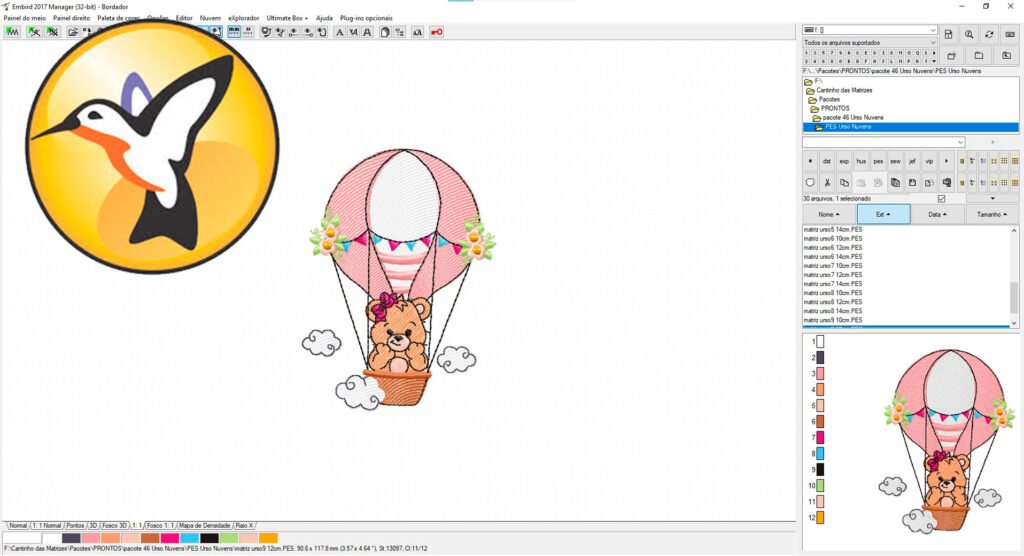Screen dimensions: 1024x556
Task: Open the 'Painel do meio' menu
Action: 25,18
